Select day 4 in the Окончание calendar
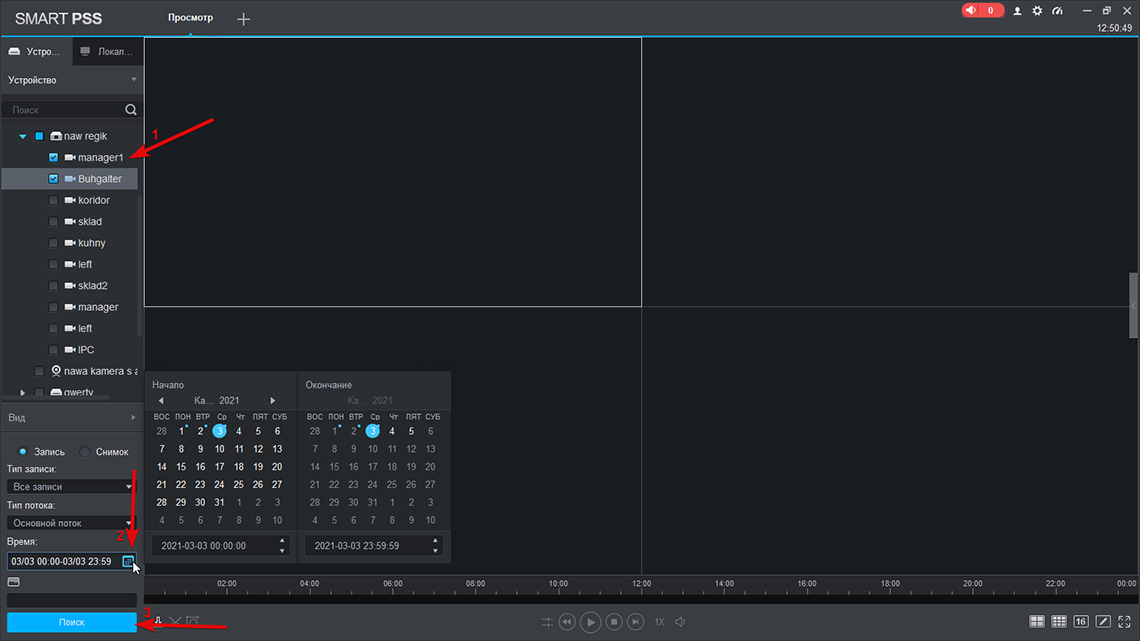 point(392,431)
